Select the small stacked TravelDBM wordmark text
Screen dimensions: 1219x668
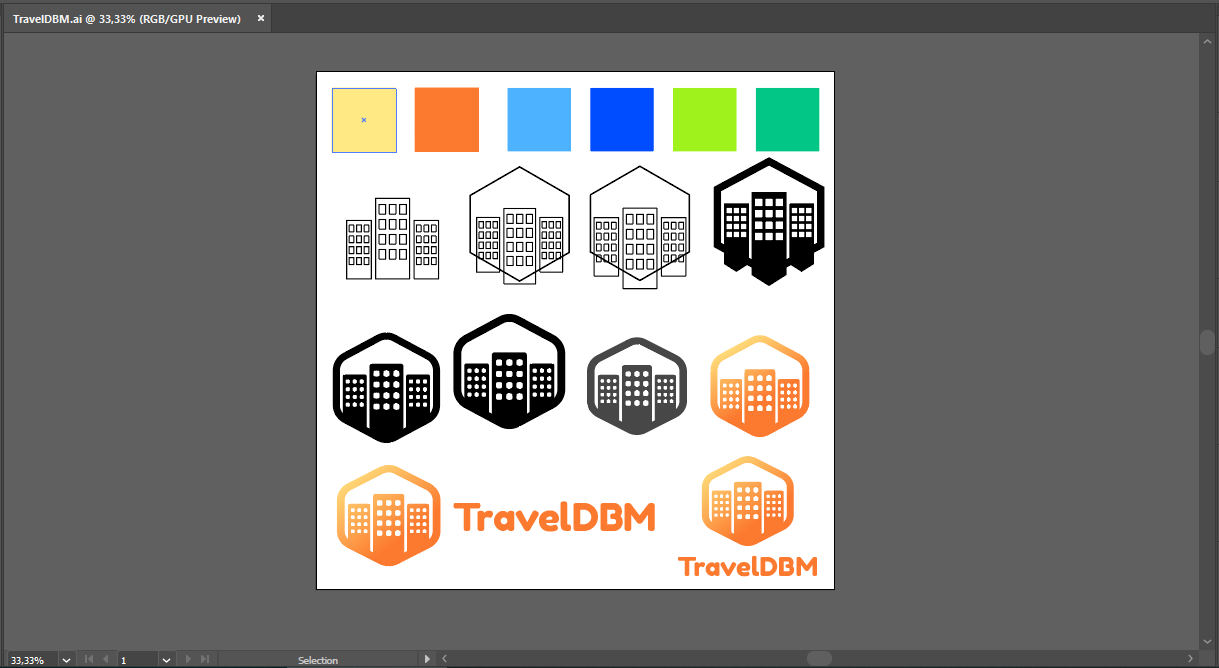click(x=748, y=567)
